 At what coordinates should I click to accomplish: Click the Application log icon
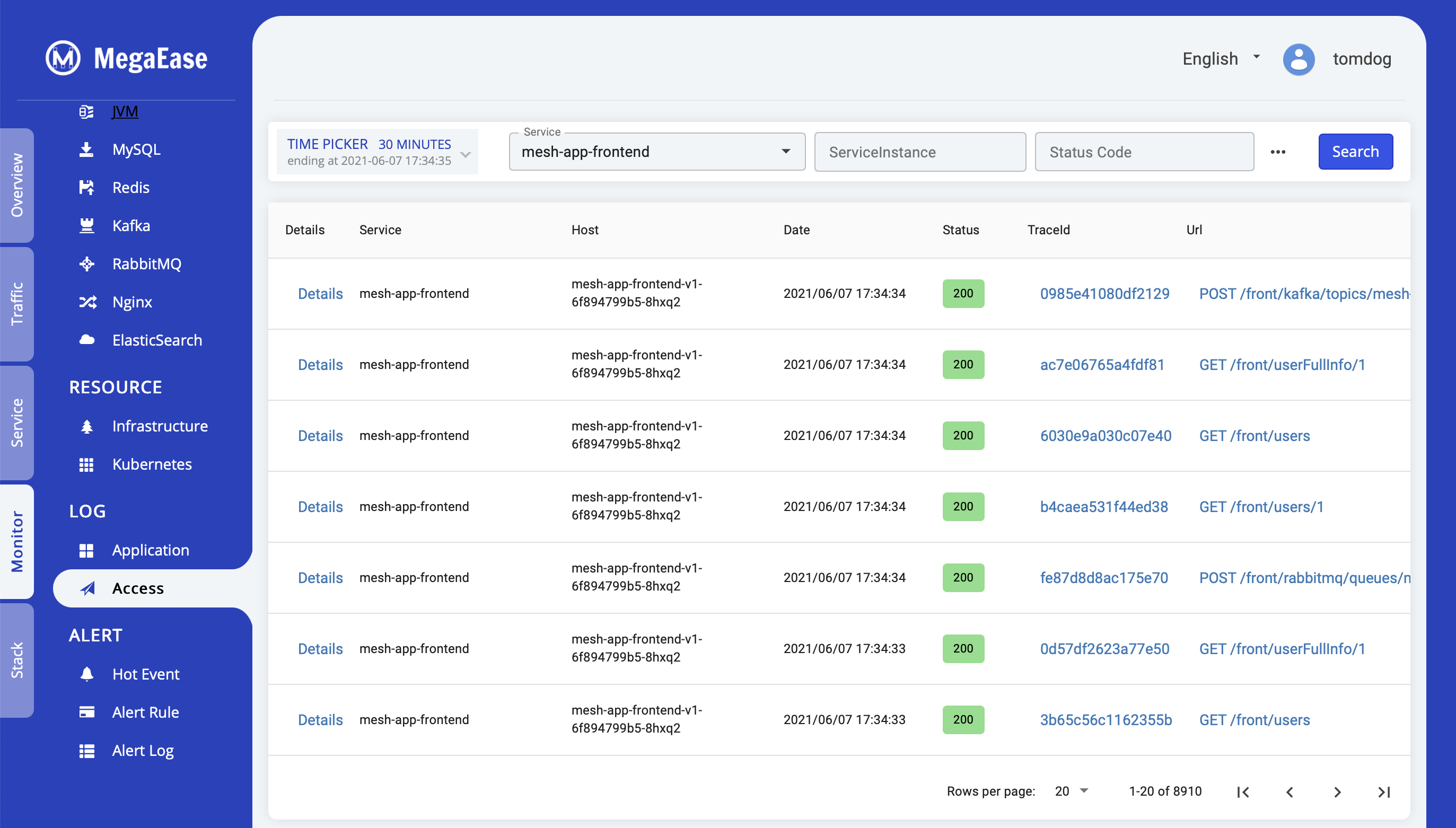(x=86, y=550)
